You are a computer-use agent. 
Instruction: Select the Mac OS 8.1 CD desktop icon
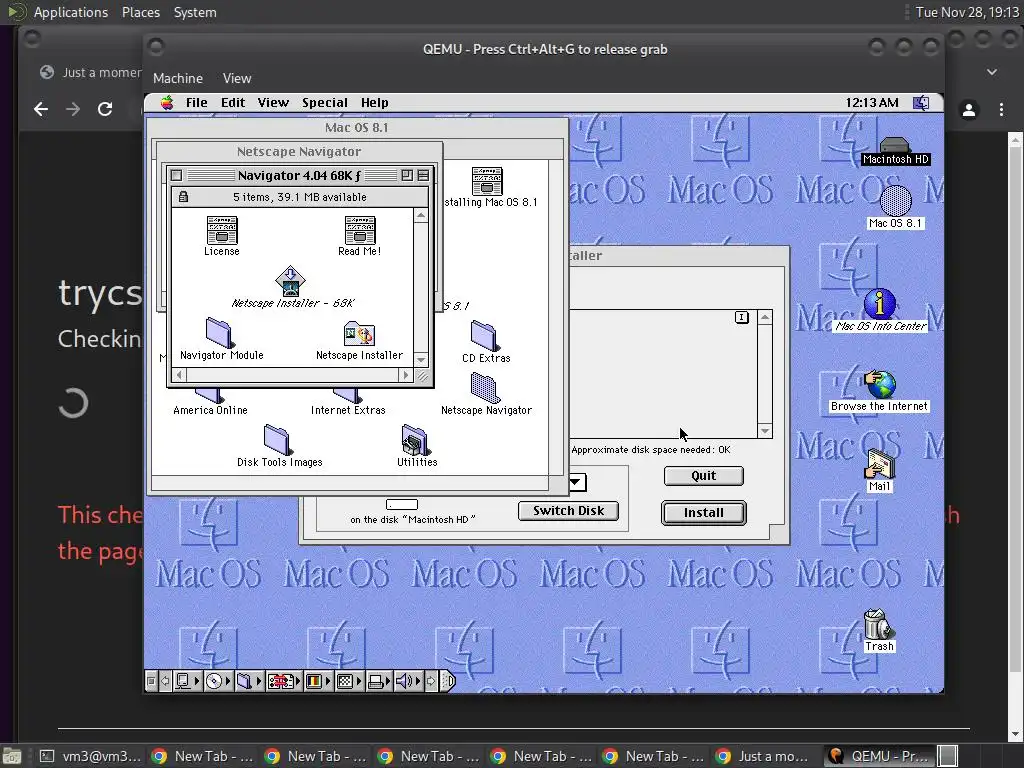tap(895, 201)
